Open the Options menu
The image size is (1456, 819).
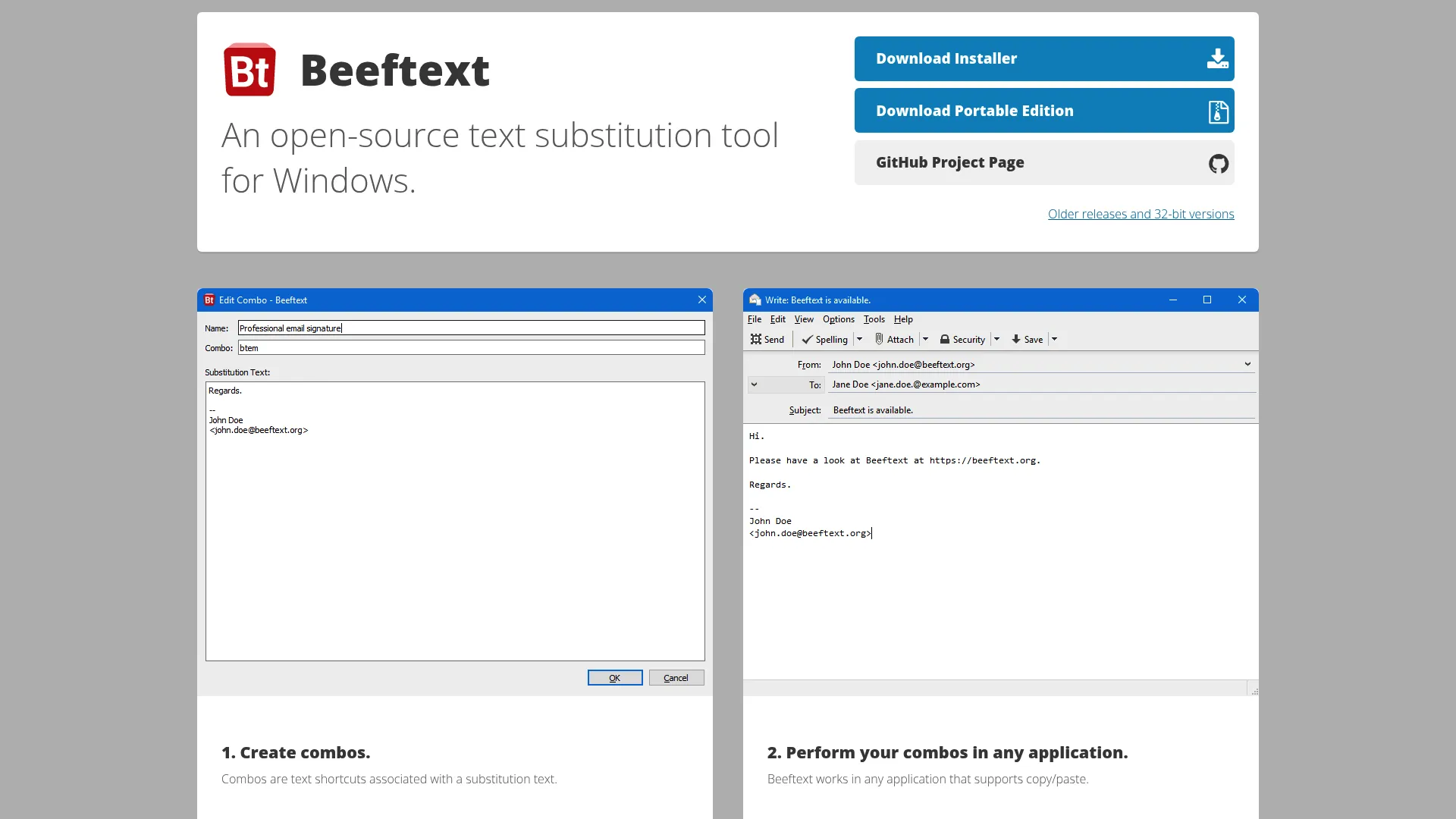click(x=839, y=319)
